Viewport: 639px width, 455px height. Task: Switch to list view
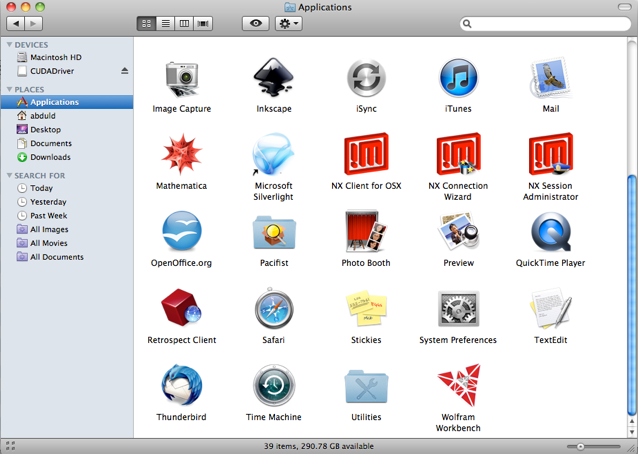click(x=165, y=24)
